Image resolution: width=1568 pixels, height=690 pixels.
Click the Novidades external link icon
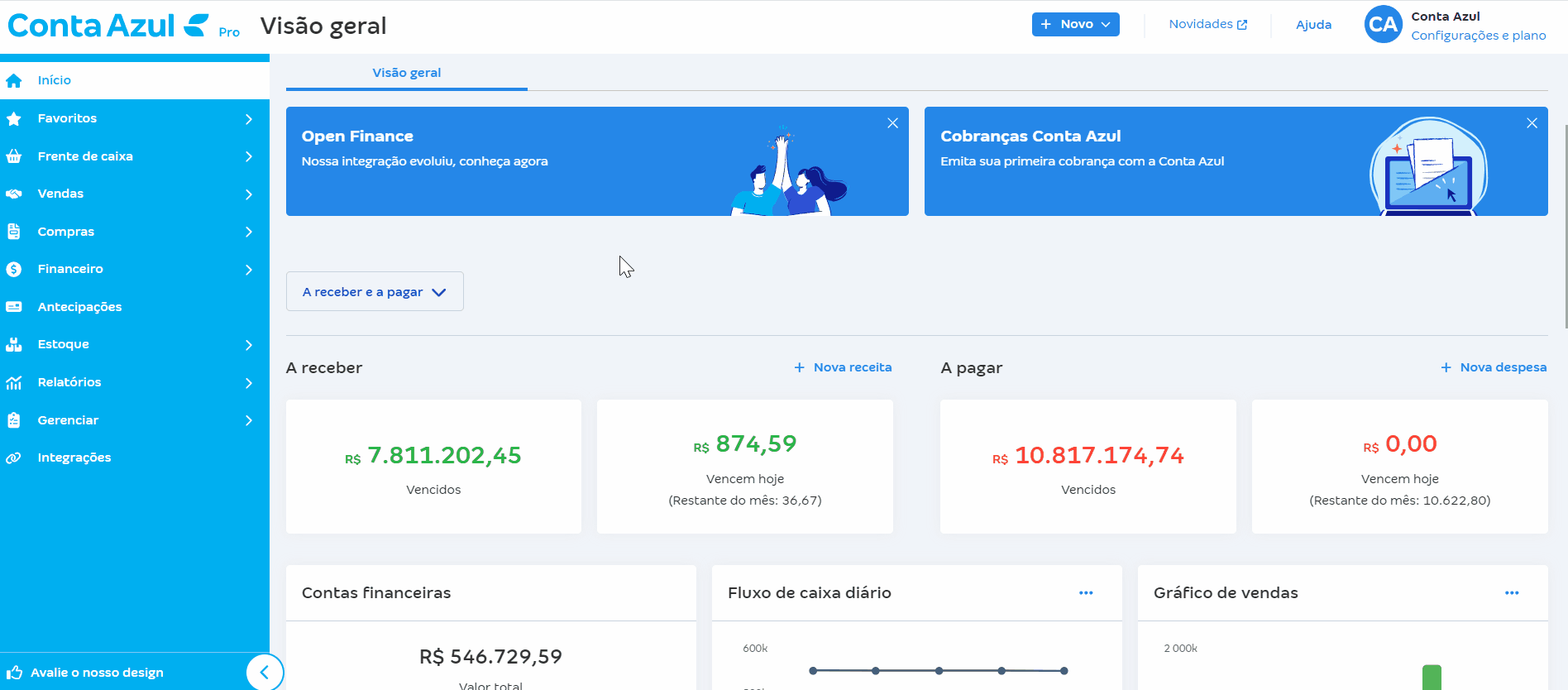pos(1242,25)
